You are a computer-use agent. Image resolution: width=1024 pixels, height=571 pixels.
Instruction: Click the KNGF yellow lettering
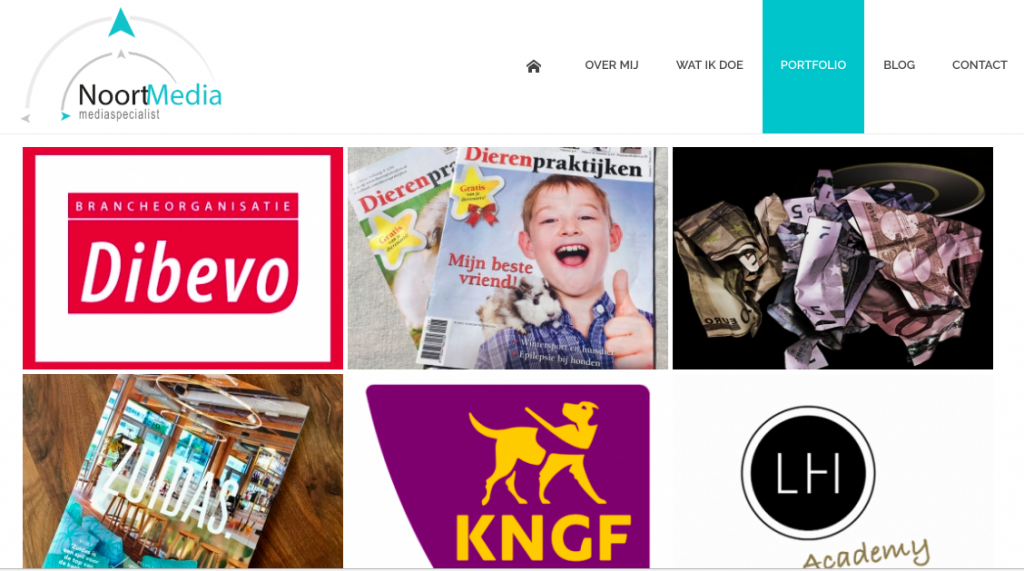(543, 538)
